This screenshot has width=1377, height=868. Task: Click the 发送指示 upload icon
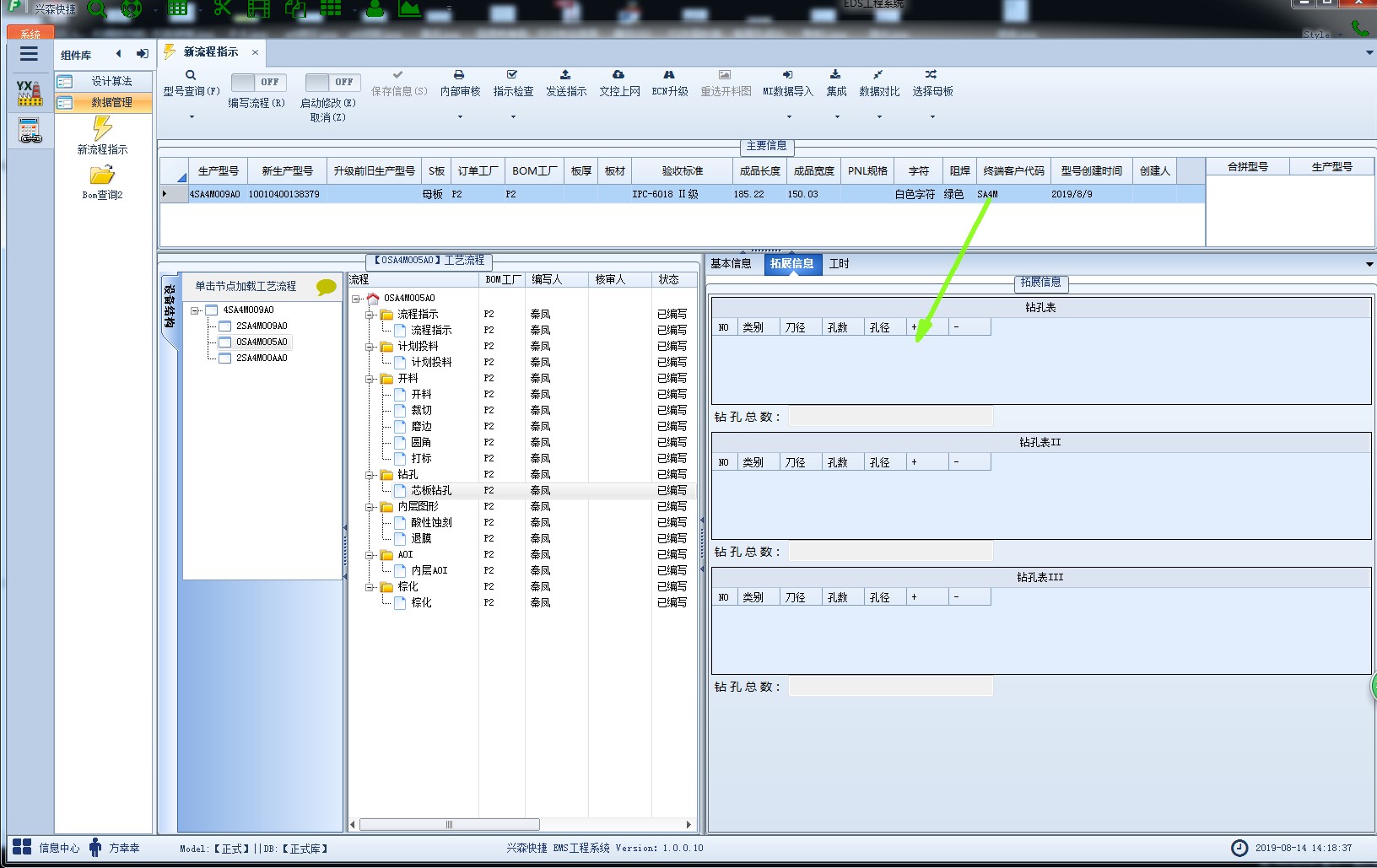[565, 74]
